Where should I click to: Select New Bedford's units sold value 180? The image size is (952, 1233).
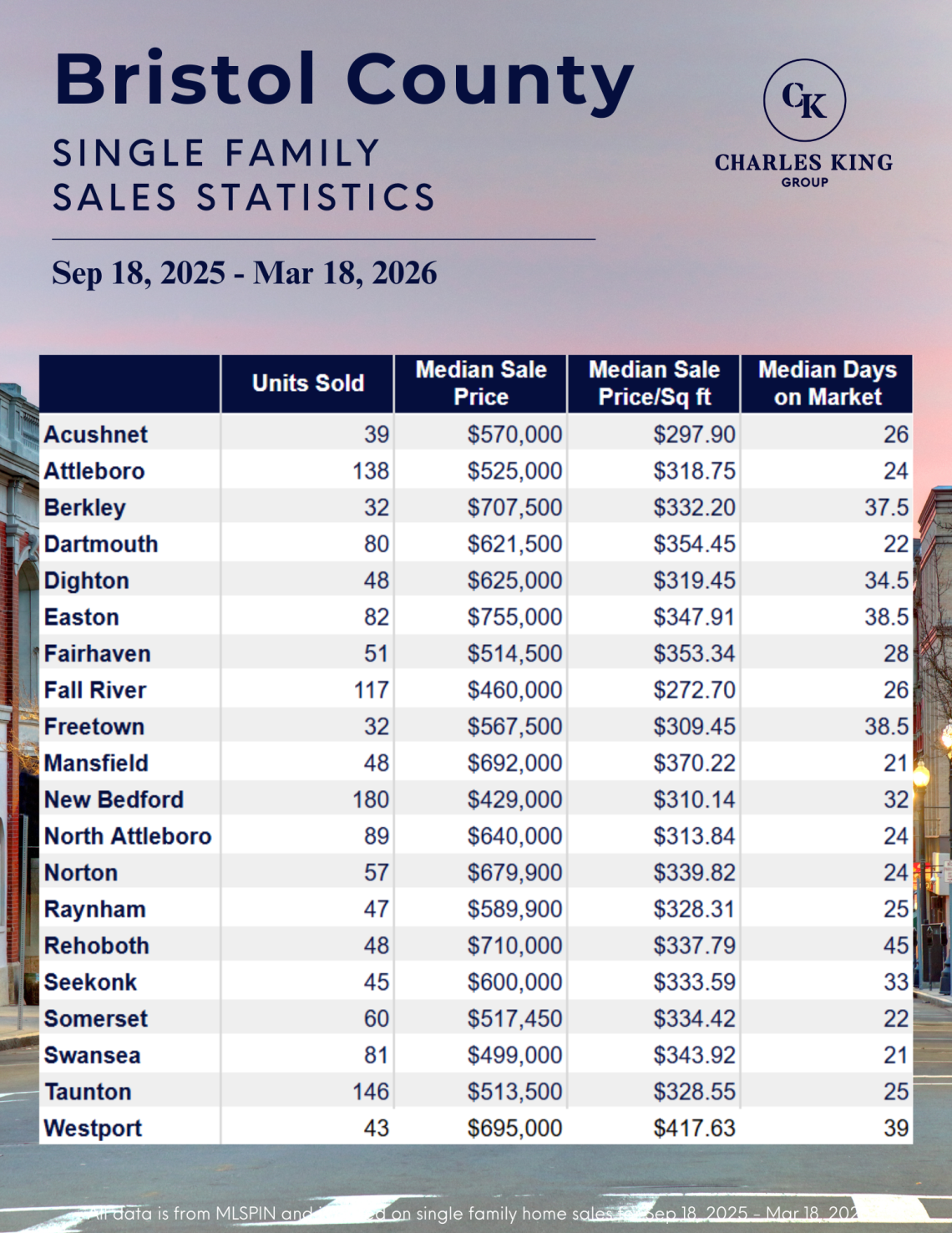tap(371, 800)
